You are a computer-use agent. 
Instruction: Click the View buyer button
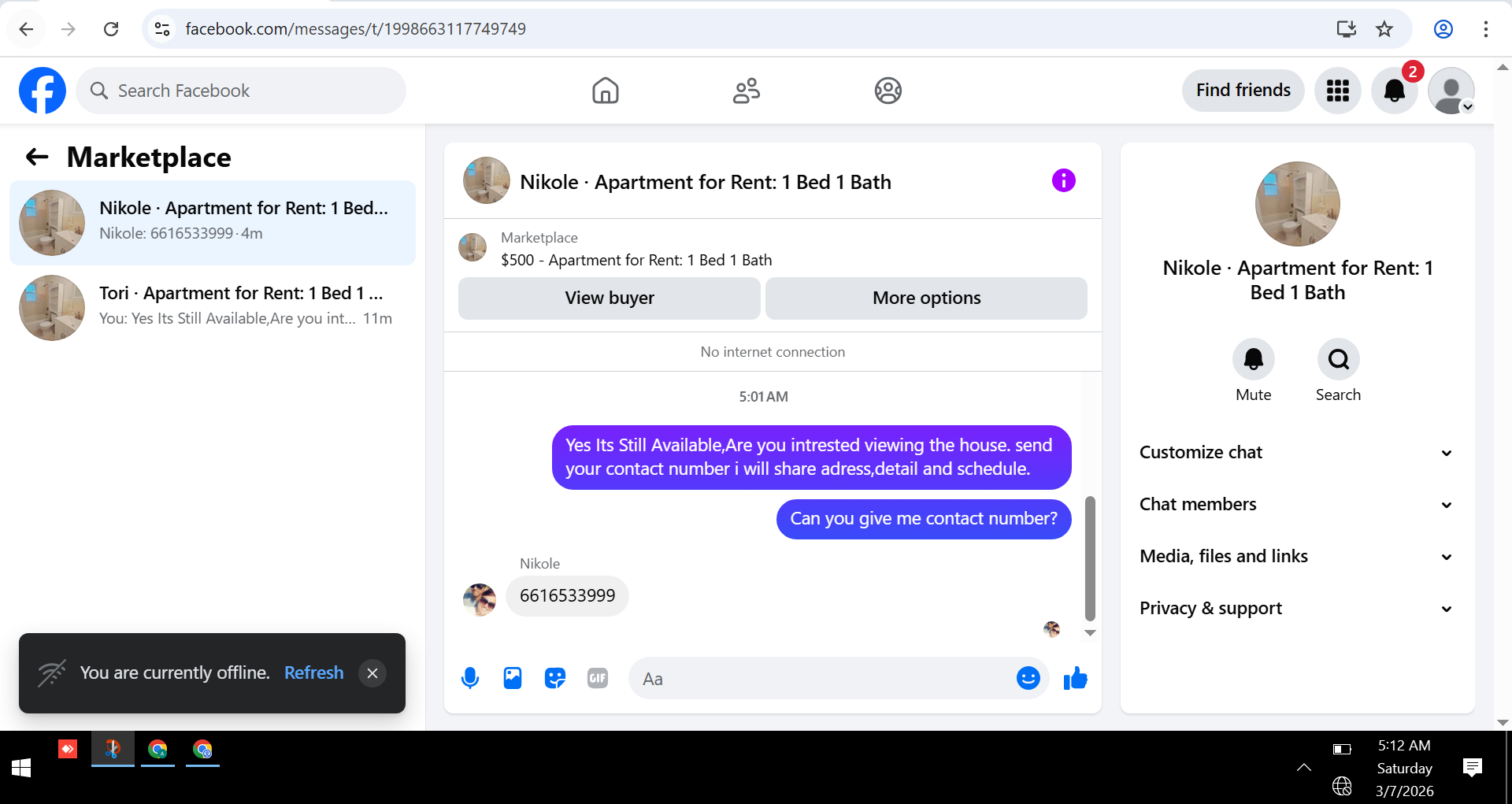pos(610,298)
